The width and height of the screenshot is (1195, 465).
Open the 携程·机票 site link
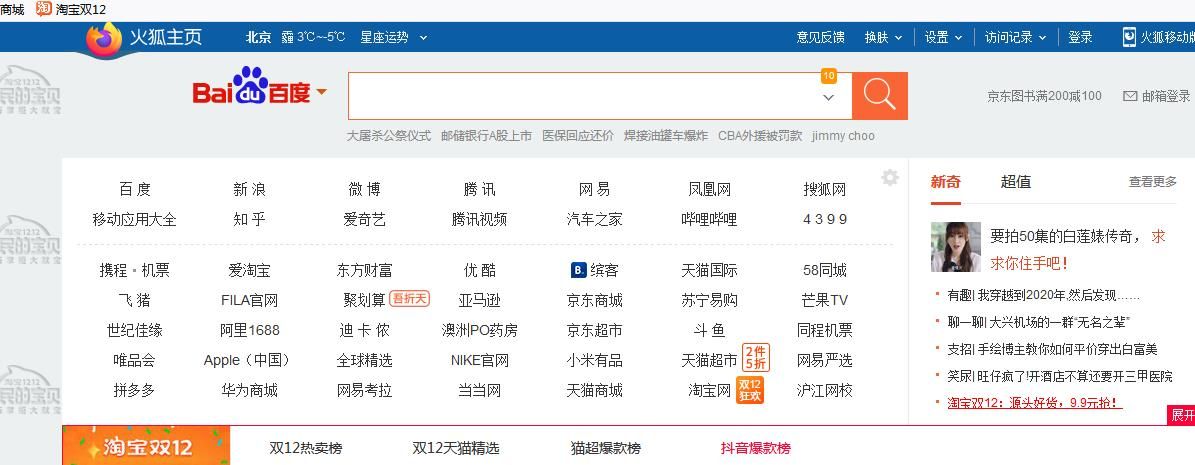135,270
